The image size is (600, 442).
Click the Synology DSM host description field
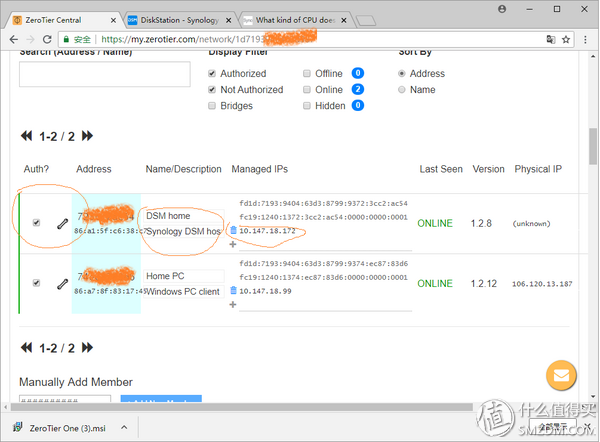coord(184,232)
